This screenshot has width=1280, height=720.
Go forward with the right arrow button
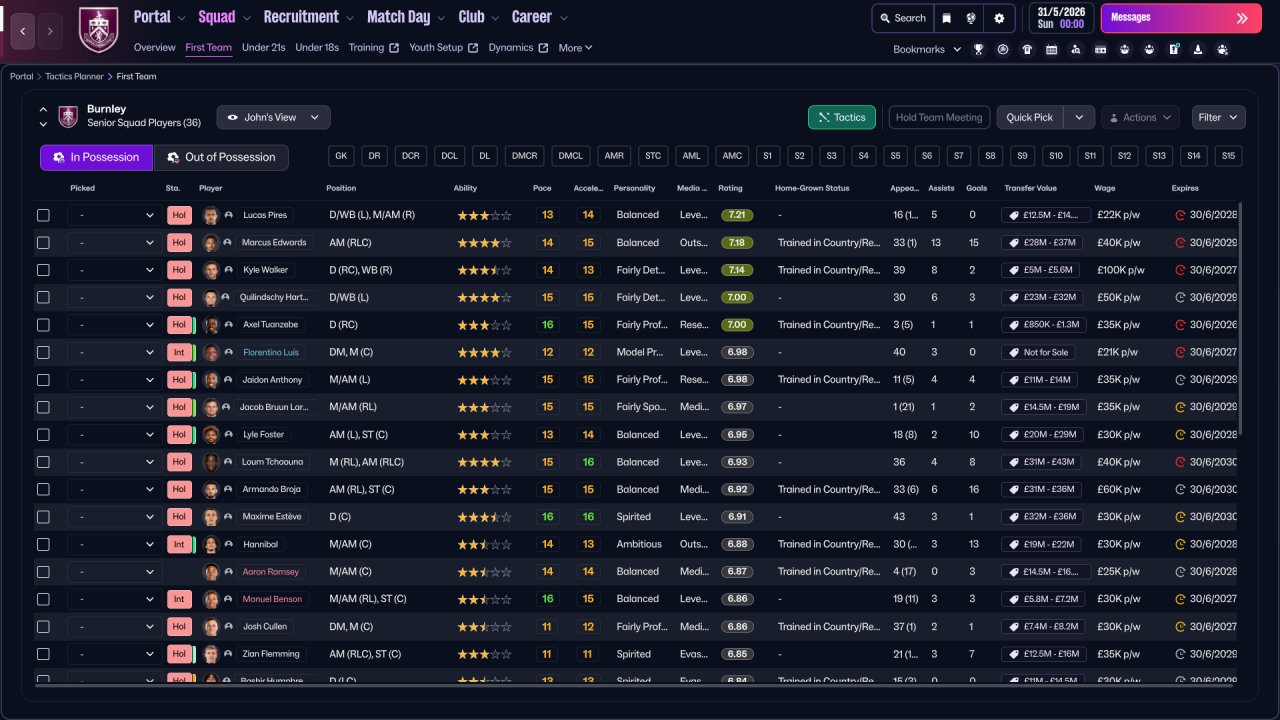(x=51, y=31)
